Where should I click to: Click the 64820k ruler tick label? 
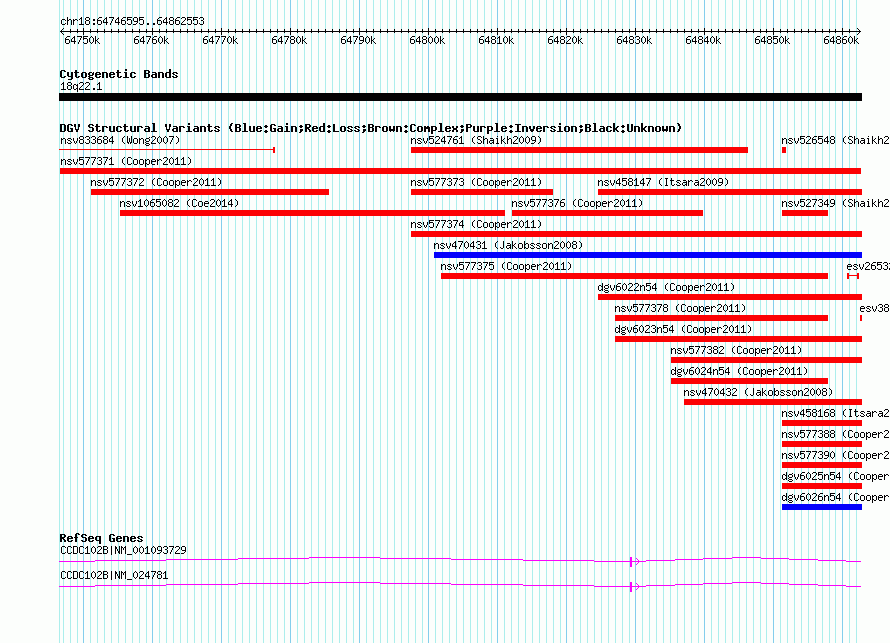coord(565,41)
